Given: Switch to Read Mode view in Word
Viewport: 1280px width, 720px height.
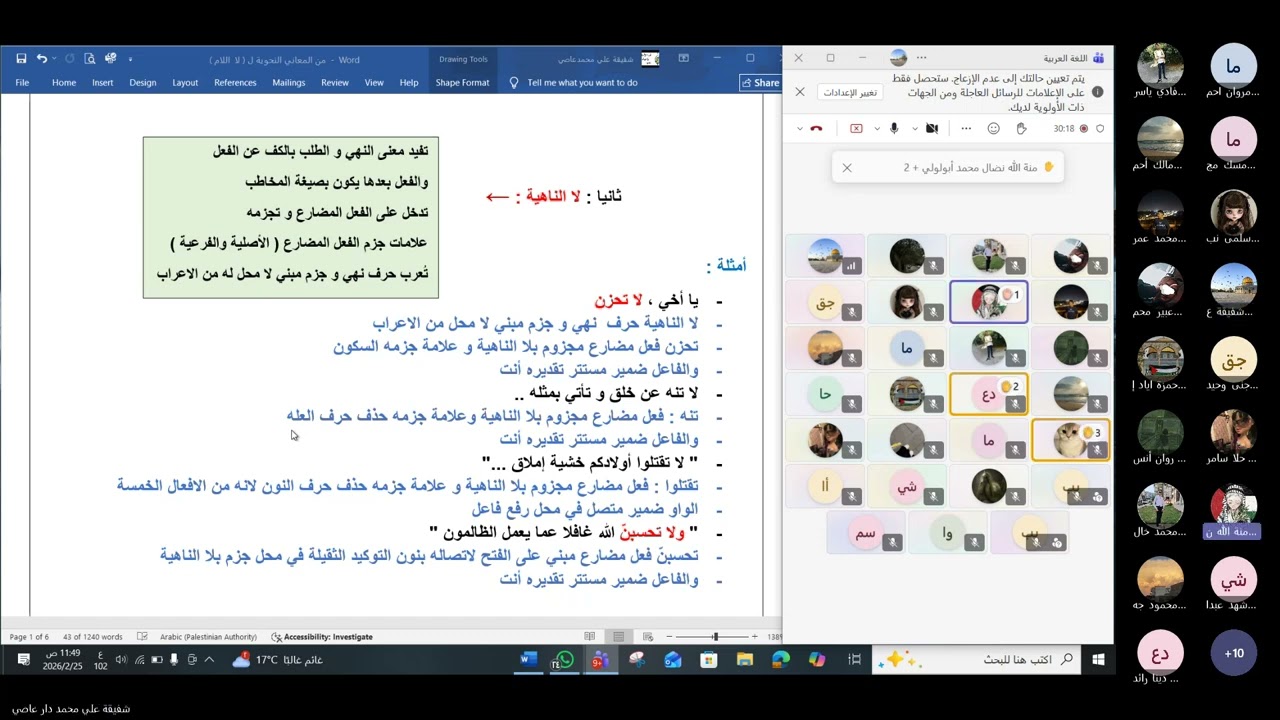Looking at the screenshot, I should [x=590, y=637].
